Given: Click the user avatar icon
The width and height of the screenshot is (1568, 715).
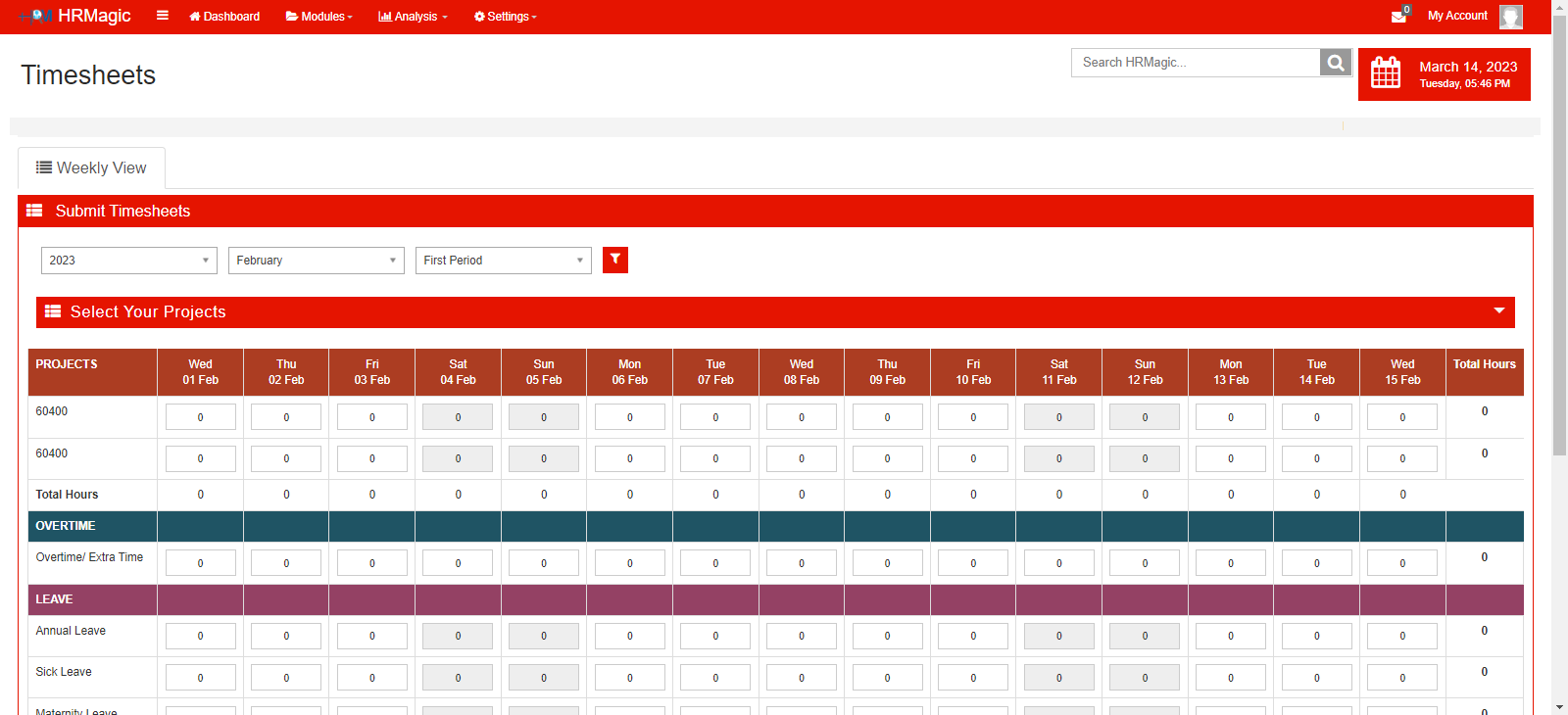Looking at the screenshot, I should click(1510, 17).
